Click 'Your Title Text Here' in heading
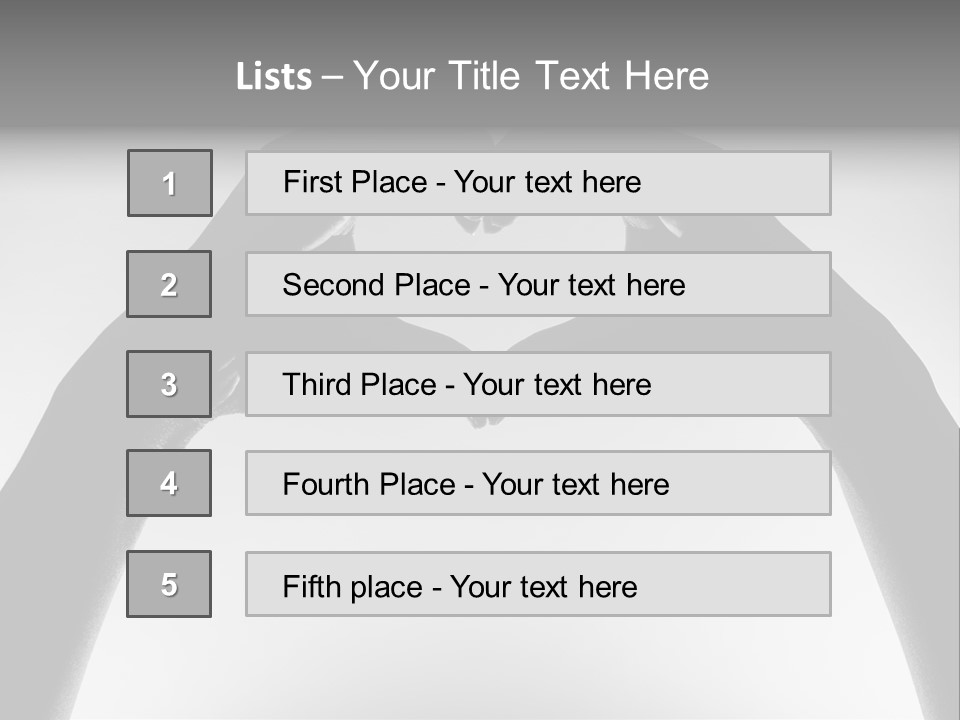This screenshot has width=960, height=720. 531,76
